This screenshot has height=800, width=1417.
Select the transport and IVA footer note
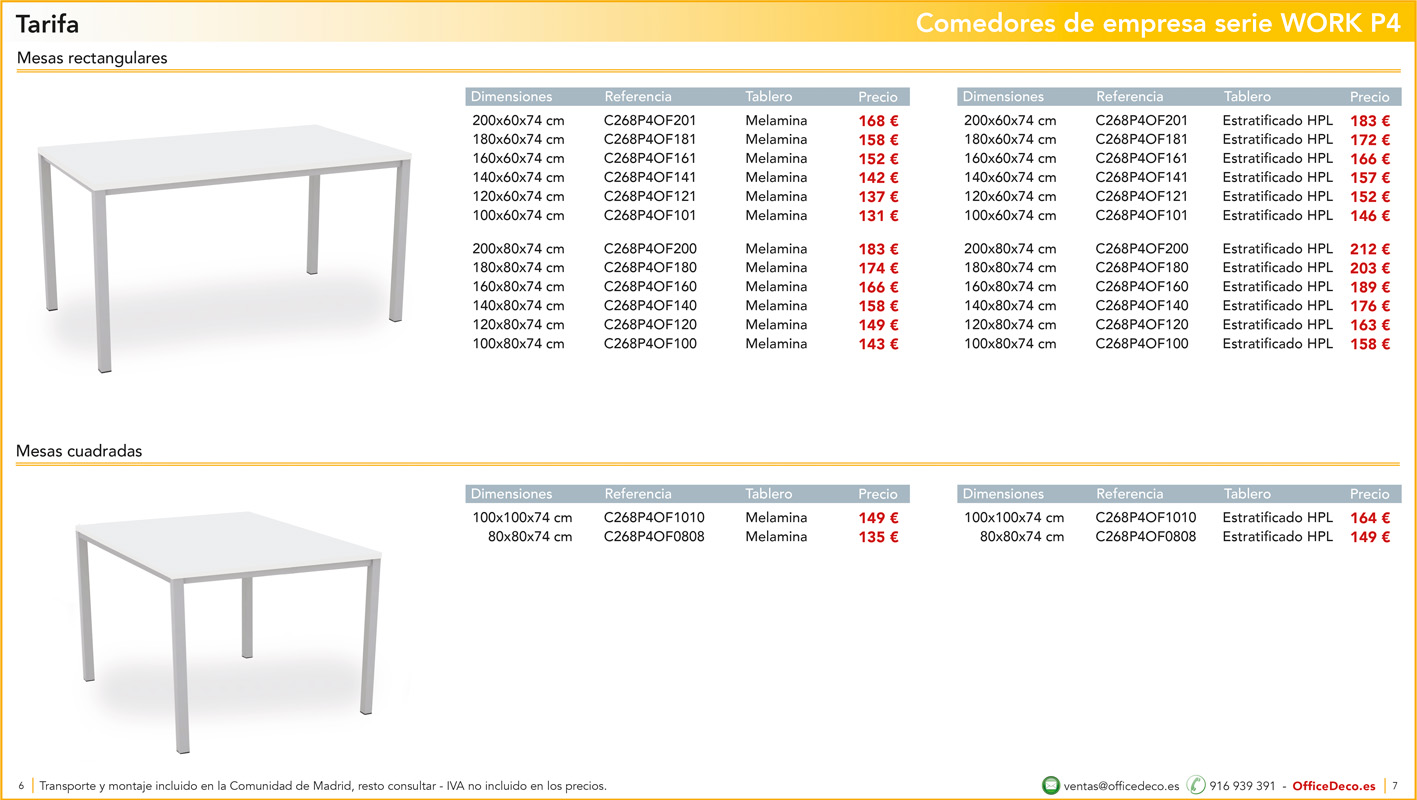point(323,786)
